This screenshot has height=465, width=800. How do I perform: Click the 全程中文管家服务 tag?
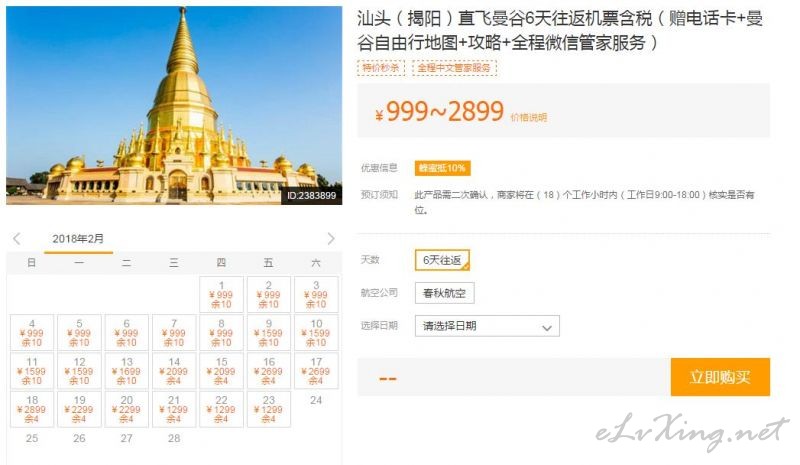[454, 68]
